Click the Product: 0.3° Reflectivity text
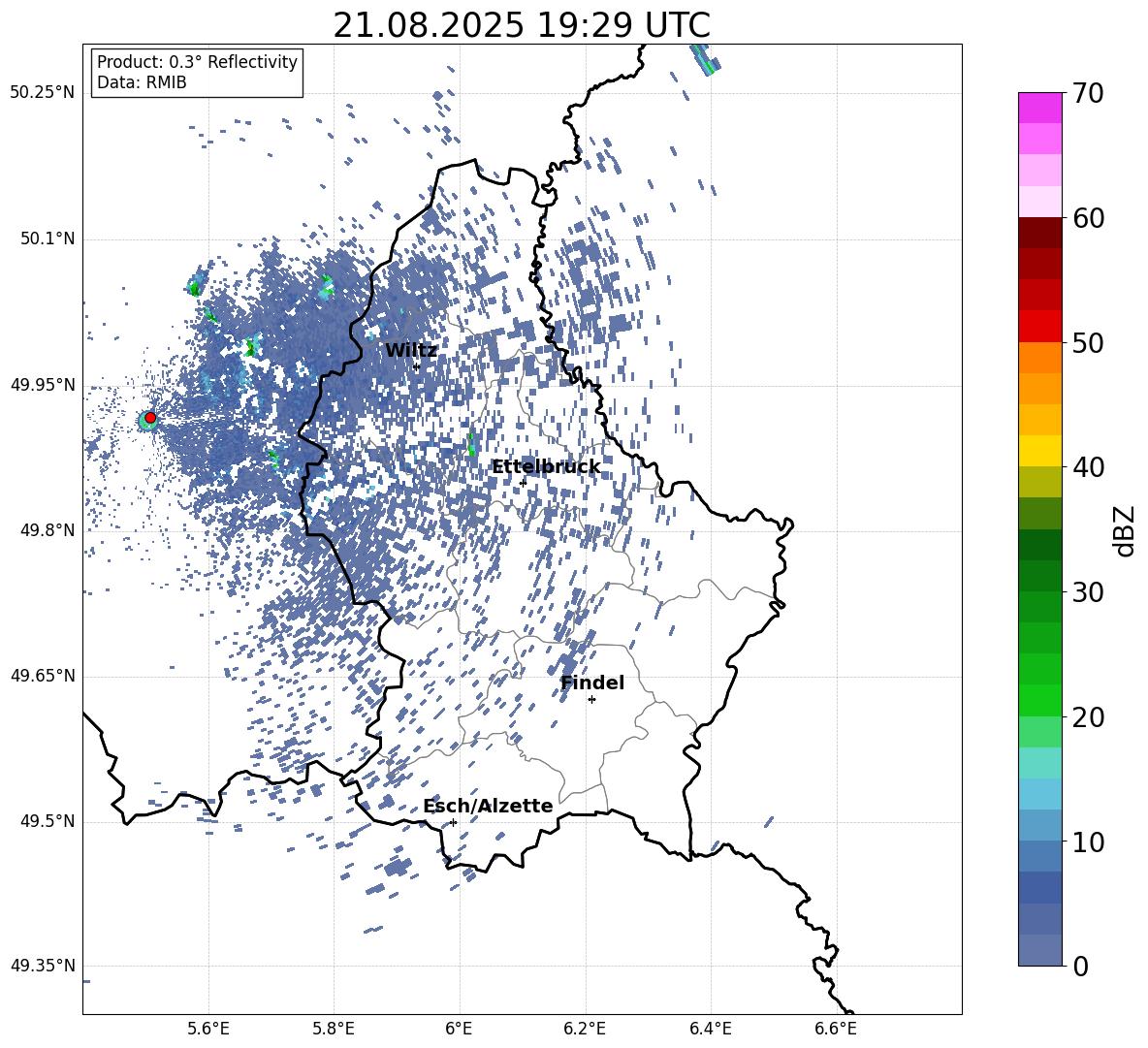Image resolution: width=1148 pixels, height=1048 pixels. (x=197, y=62)
